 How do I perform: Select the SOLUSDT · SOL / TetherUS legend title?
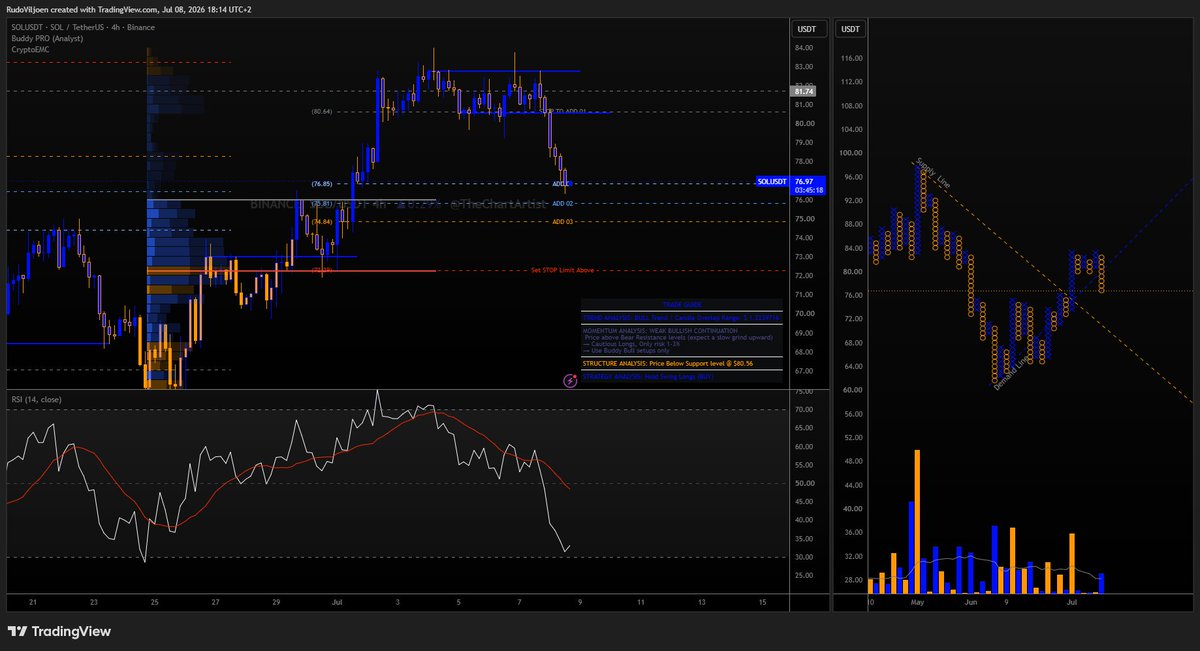coord(83,27)
